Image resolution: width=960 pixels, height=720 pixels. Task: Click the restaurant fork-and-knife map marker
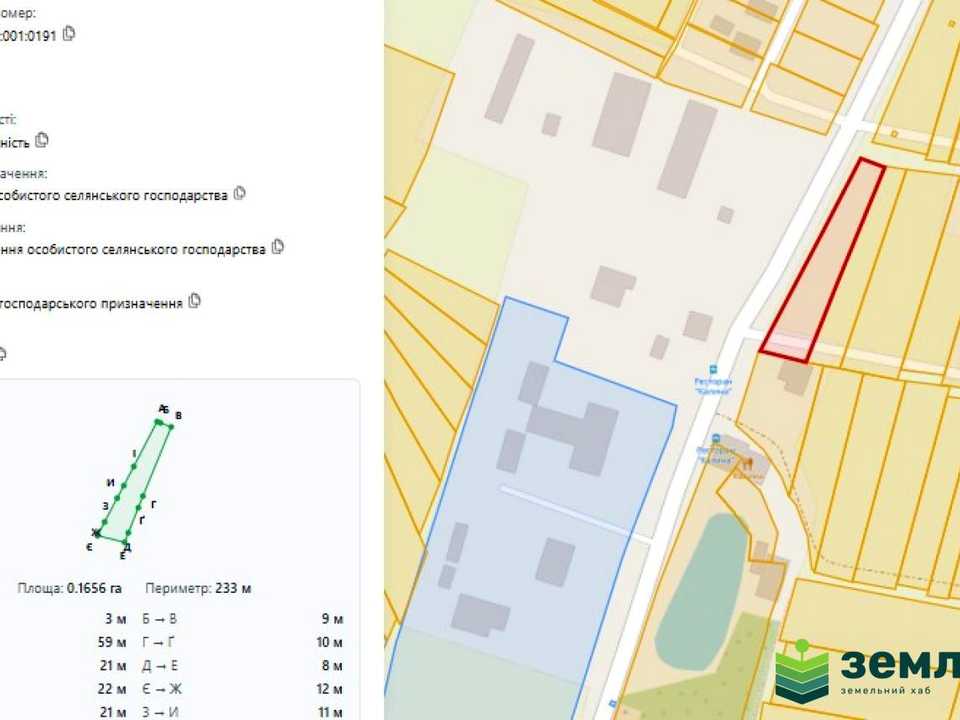(x=748, y=463)
